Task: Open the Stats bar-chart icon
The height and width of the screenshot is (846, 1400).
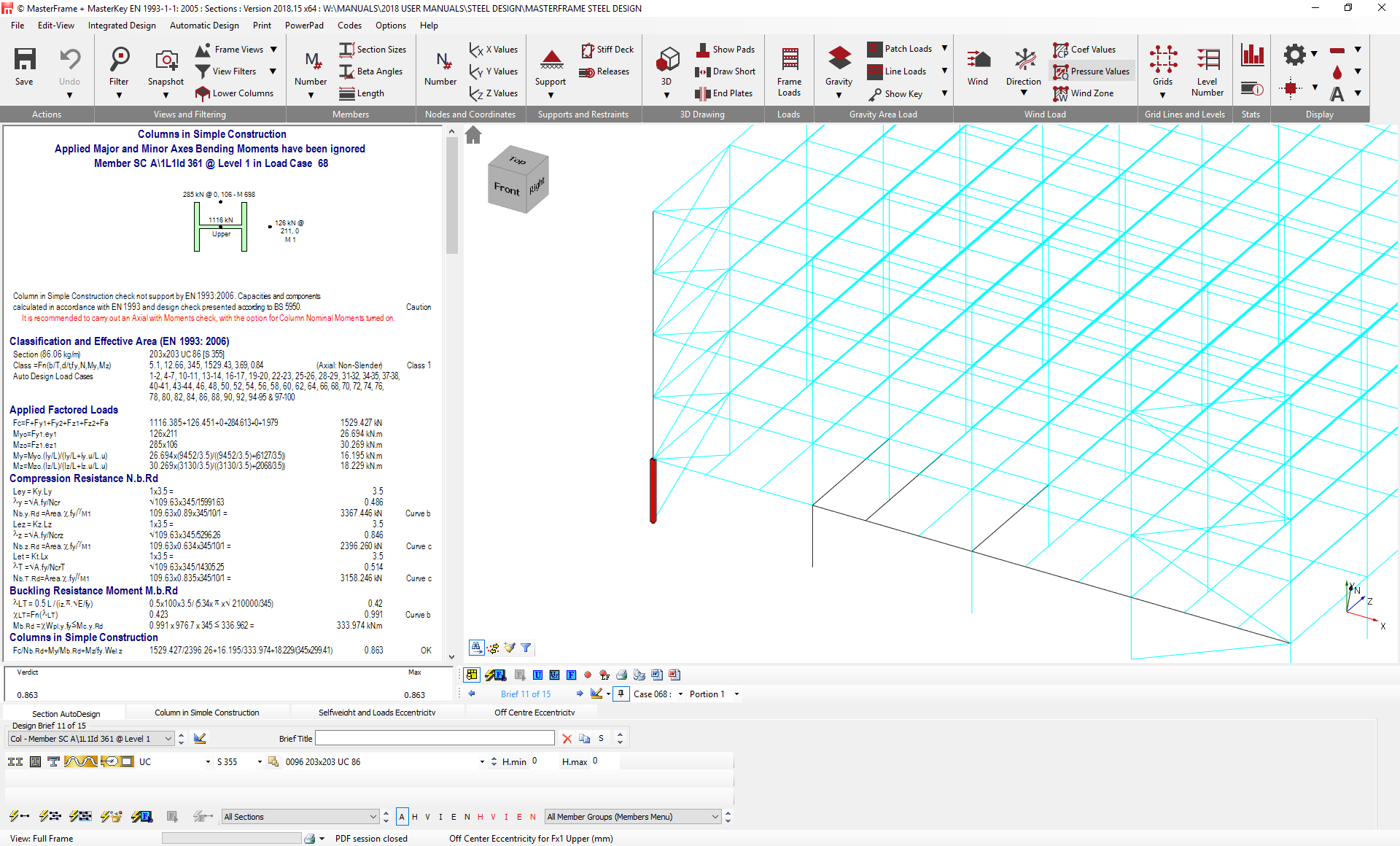Action: [x=1253, y=55]
